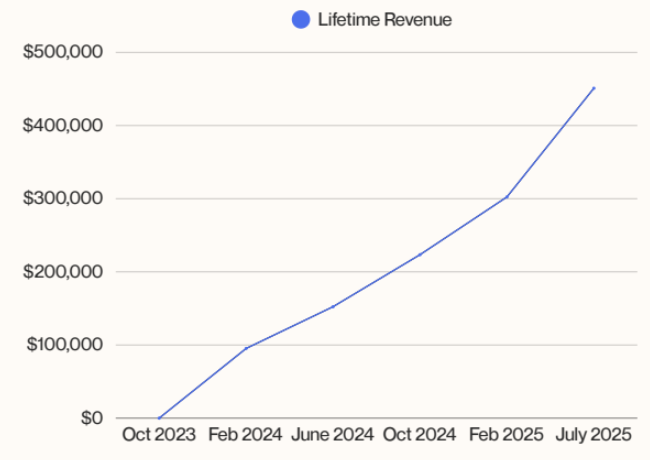Click the $400,000 axis label
This screenshot has width=650, height=460.
(63, 125)
